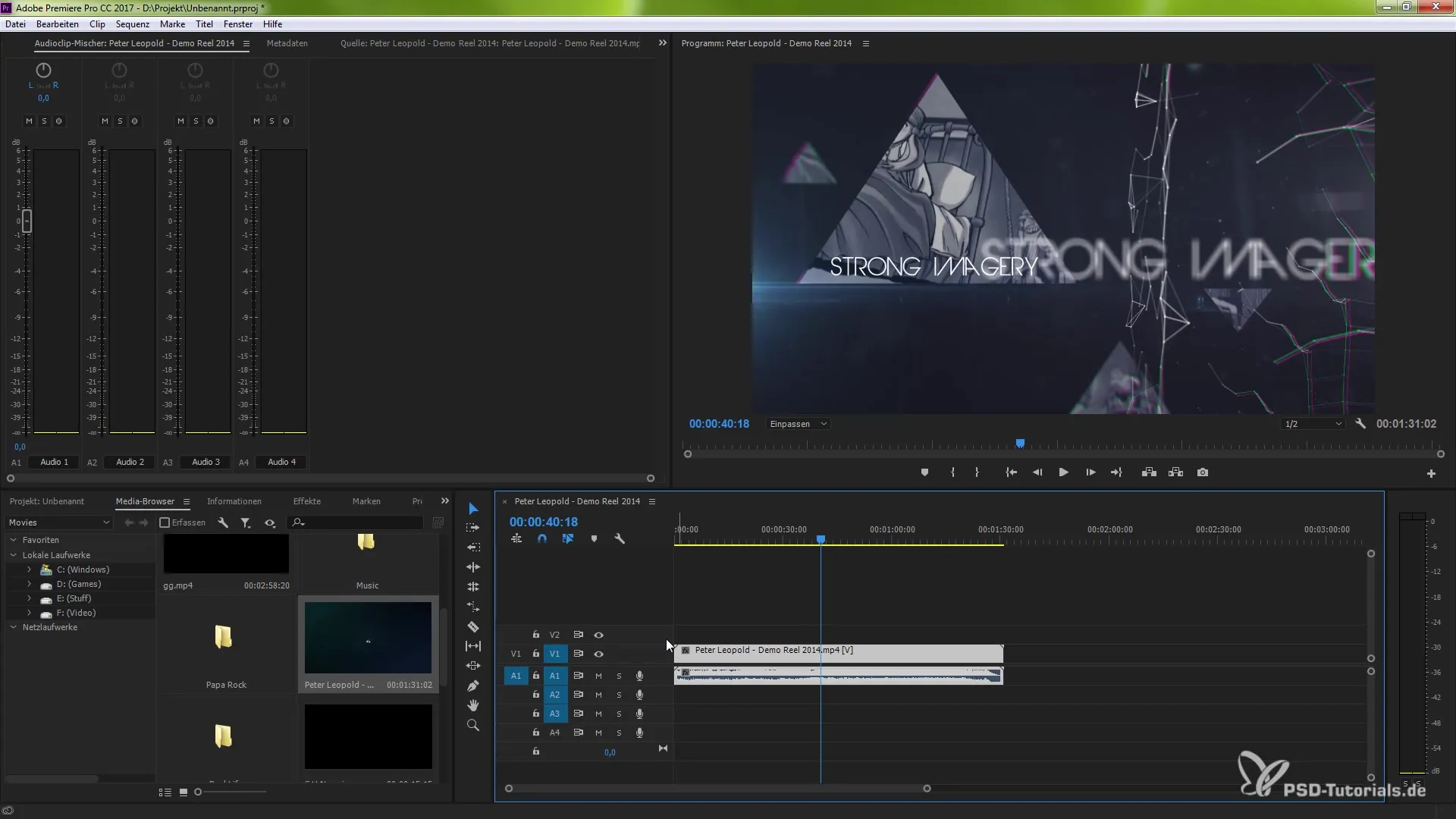This screenshot has height=819, width=1456.
Task: Select the Pen tool
Action: pos(473,686)
